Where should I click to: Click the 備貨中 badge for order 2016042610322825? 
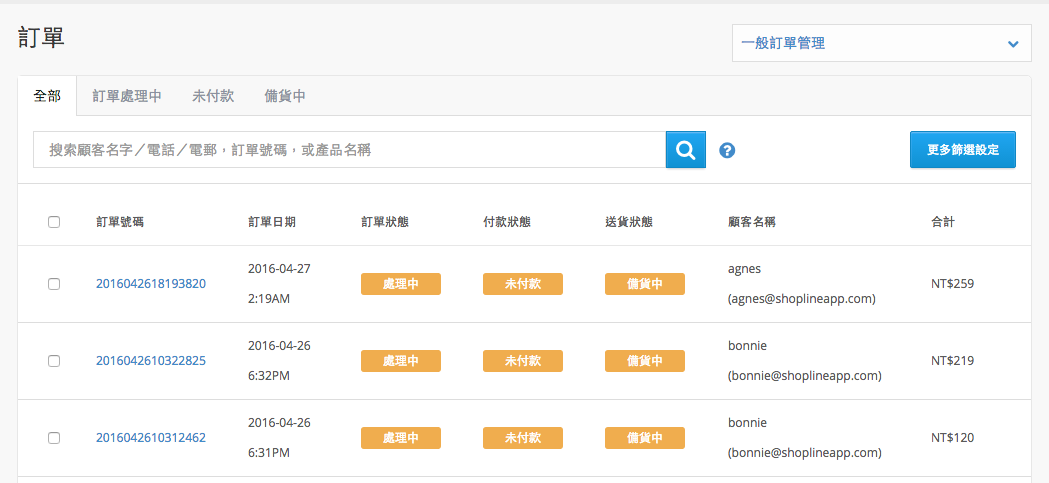click(645, 361)
